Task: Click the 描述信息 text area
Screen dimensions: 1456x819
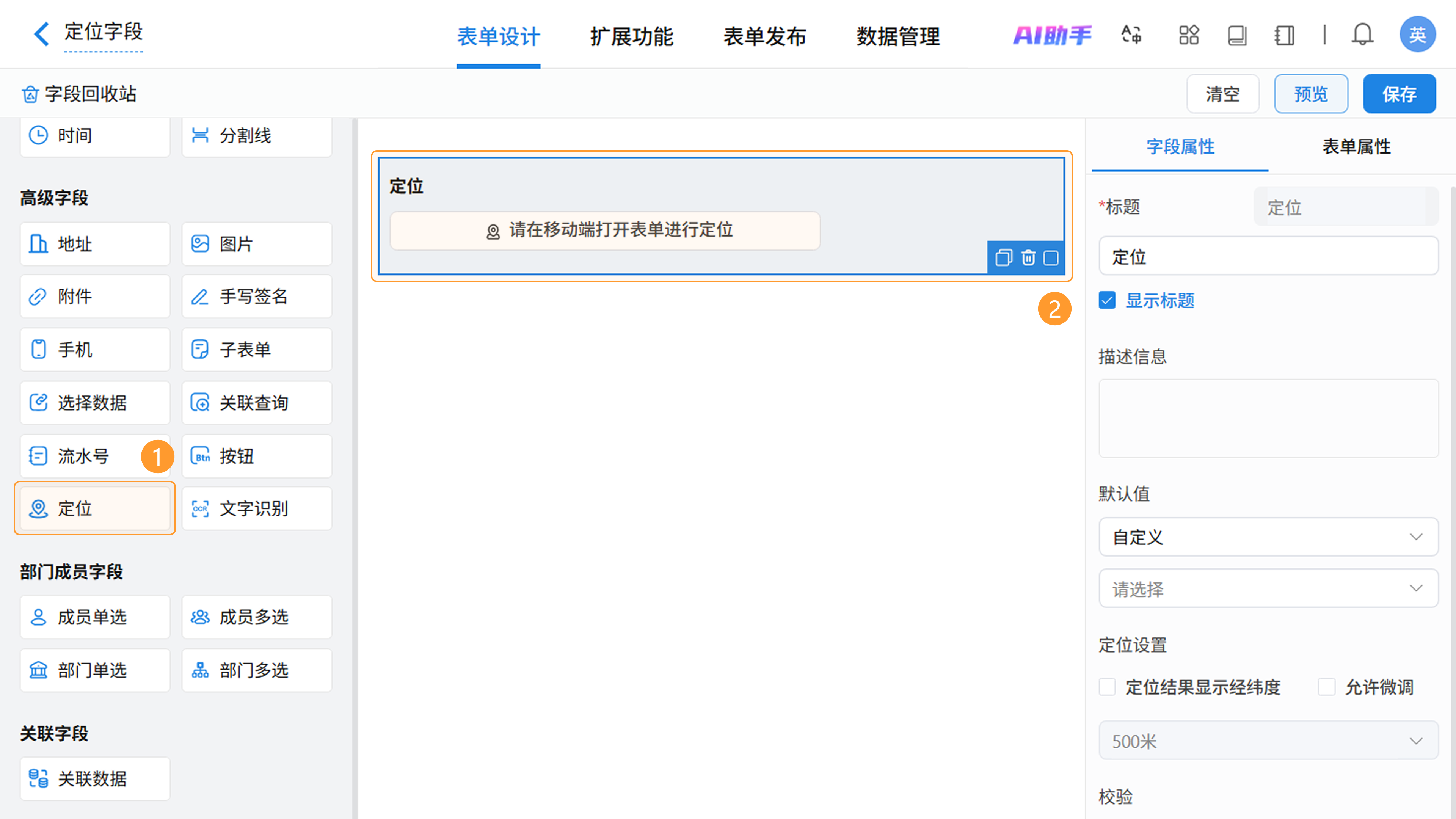Action: click(x=1268, y=418)
